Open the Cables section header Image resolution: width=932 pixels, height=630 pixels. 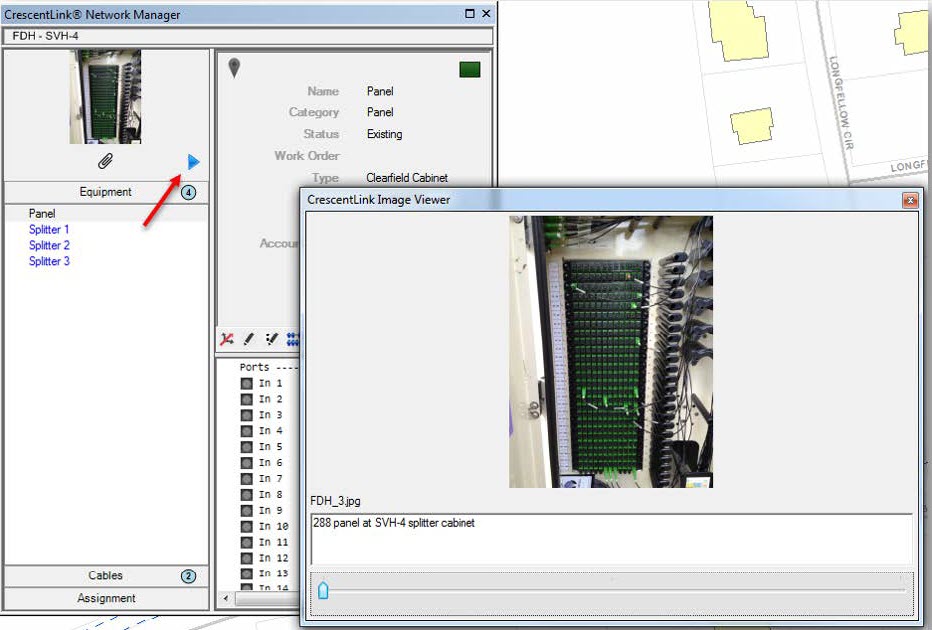106,575
